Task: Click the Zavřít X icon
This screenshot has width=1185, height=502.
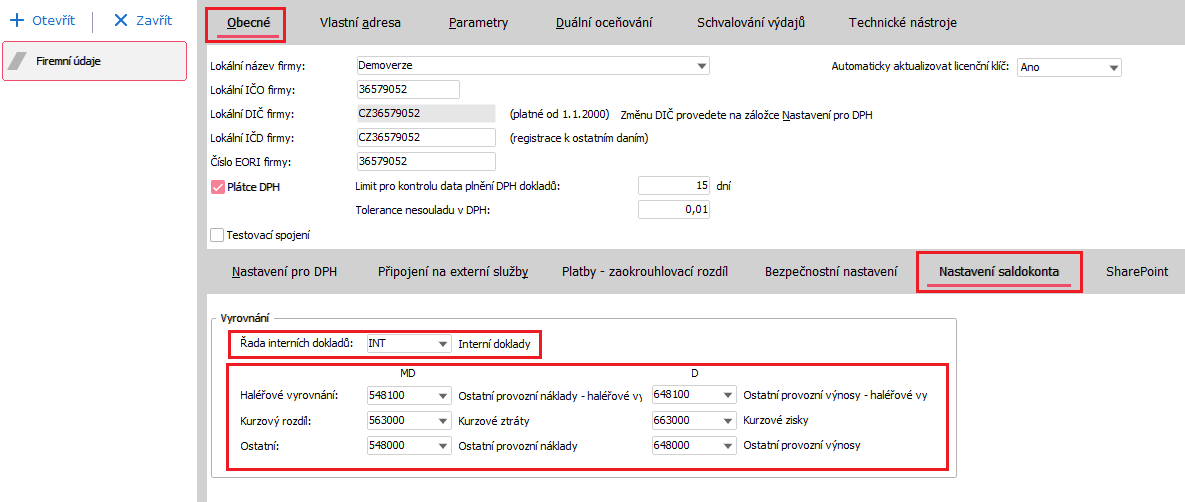Action: (121, 20)
